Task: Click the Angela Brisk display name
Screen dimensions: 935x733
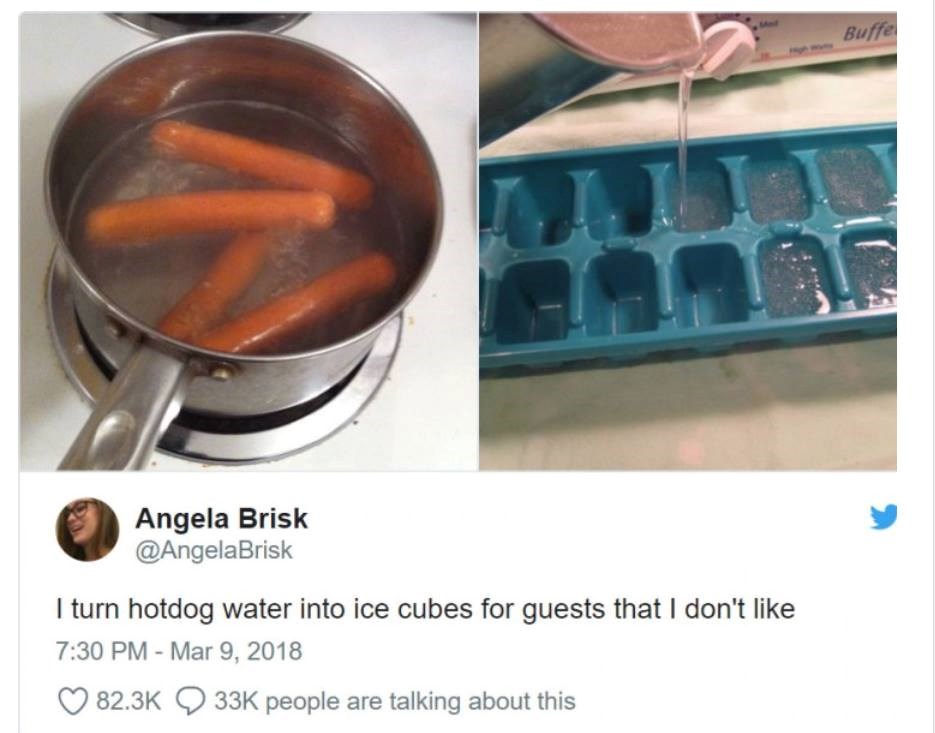Action: point(221,518)
